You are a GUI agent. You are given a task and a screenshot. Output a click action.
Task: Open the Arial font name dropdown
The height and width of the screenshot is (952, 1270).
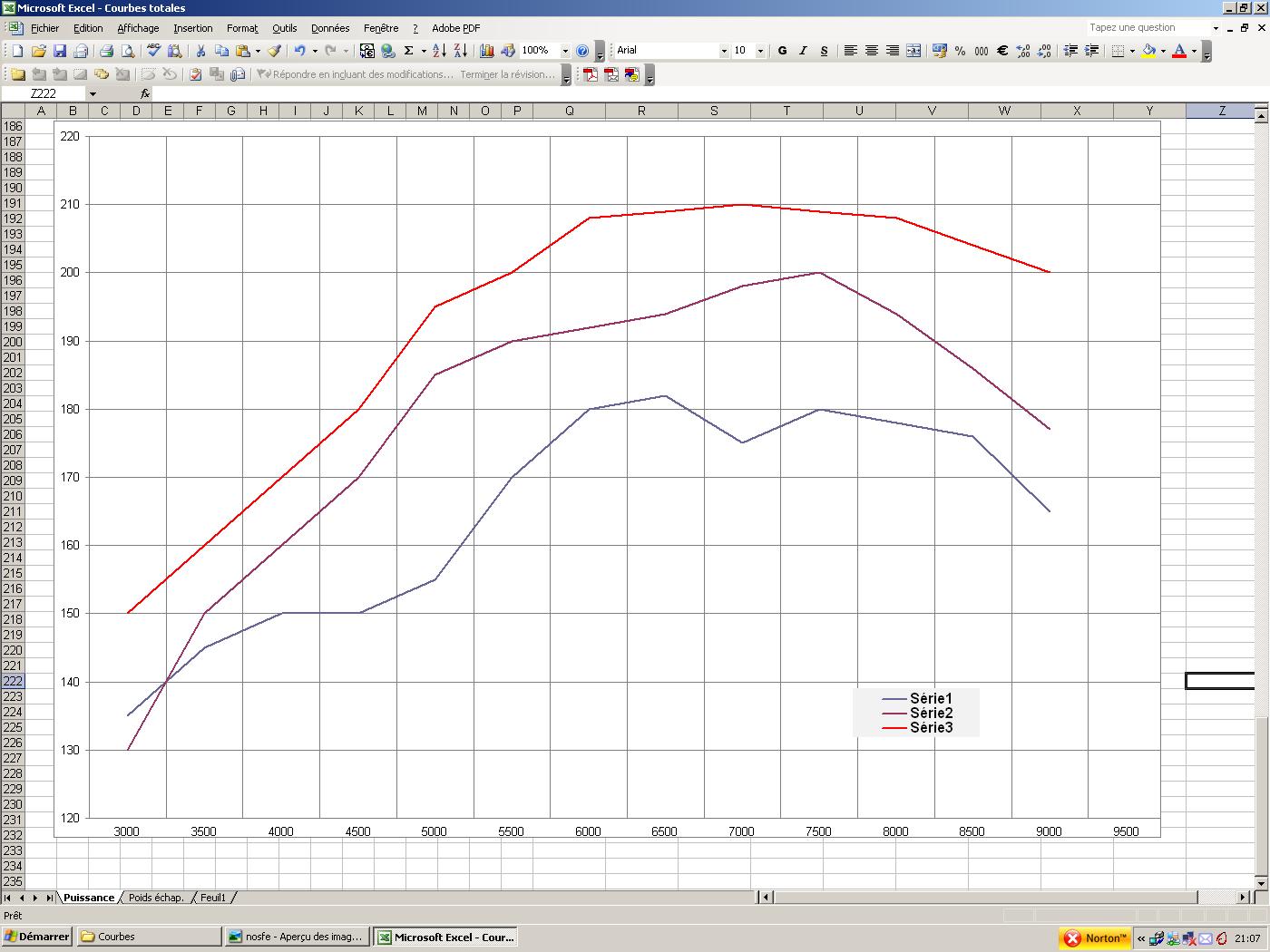coord(724,51)
